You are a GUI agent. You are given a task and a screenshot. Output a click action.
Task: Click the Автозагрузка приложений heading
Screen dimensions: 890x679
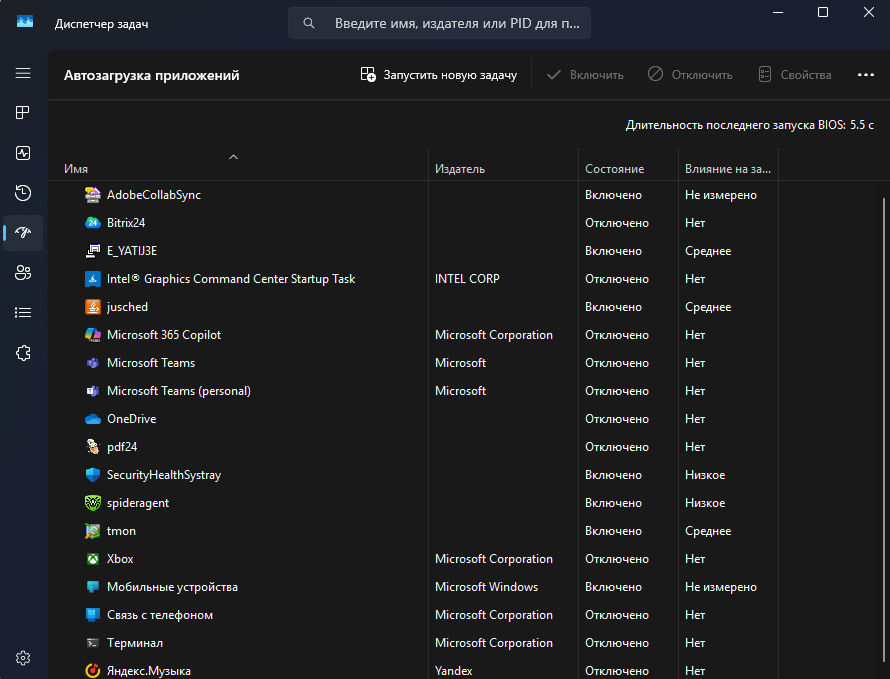click(152, 75)
